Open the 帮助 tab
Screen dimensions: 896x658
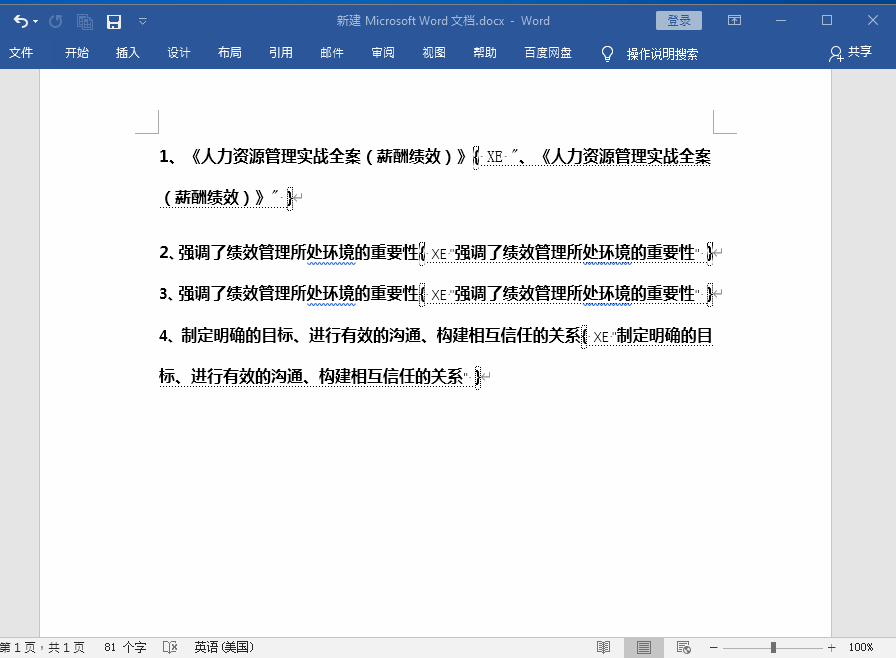coord(485,53)
